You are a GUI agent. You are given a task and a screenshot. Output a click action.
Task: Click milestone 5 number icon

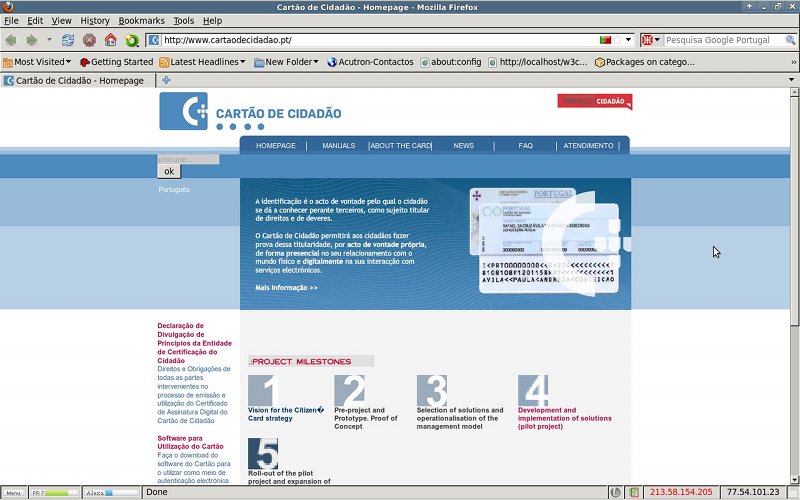tap(263, 454)
